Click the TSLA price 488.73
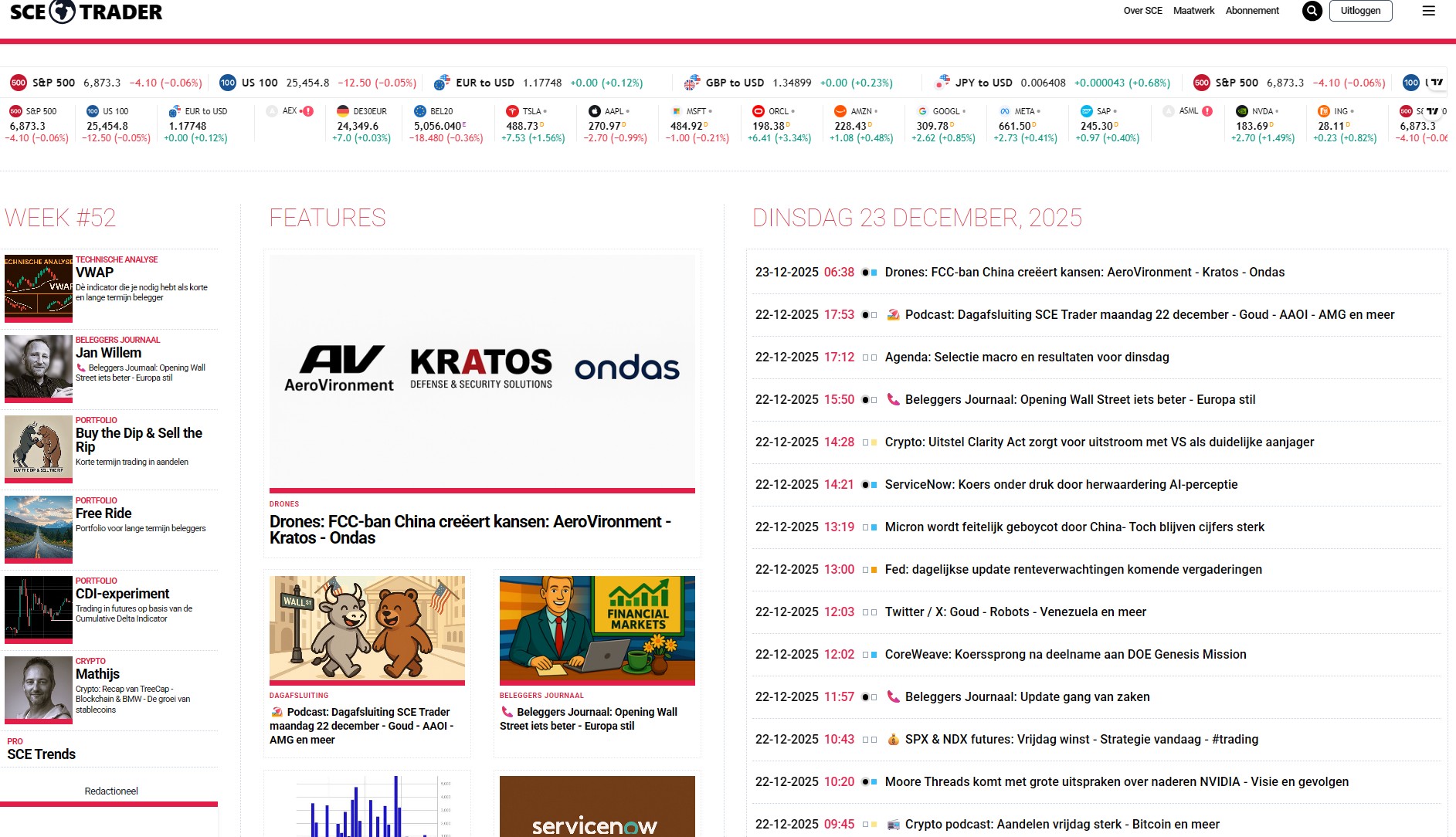This screenshot has width=1456, height=837. pos(523,126)
